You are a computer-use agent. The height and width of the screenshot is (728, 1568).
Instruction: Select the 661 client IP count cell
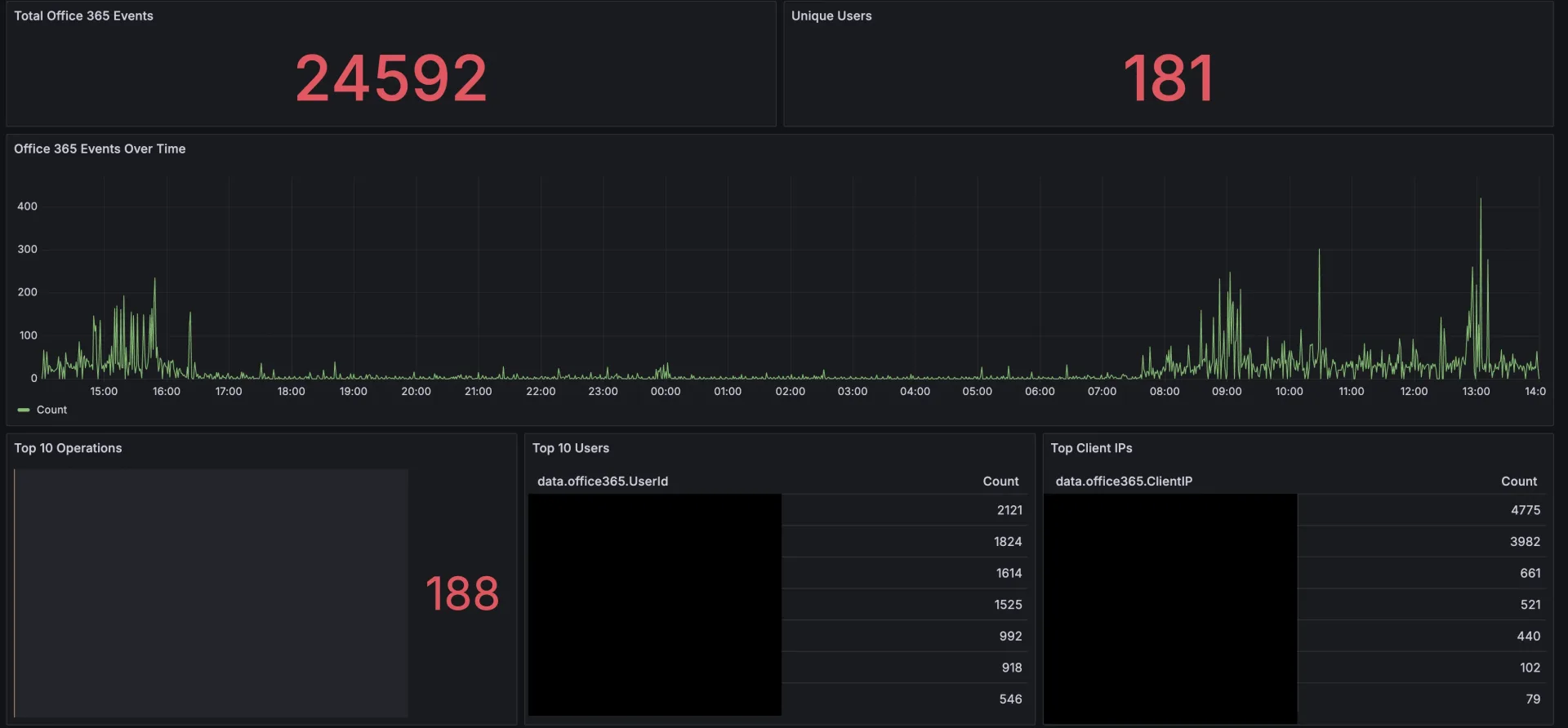click(1530, 573)
